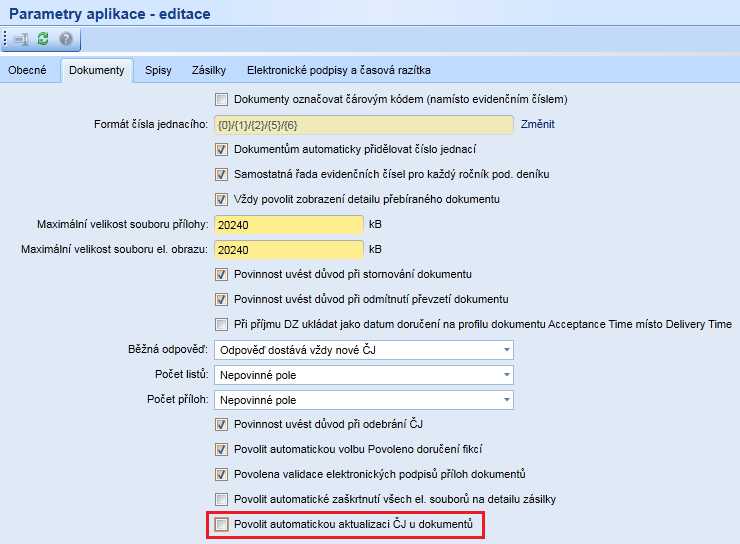Check Povolit automatickou aktualizaci ČJ u dokumentů
740x544 pixels.
click(221, 525)
